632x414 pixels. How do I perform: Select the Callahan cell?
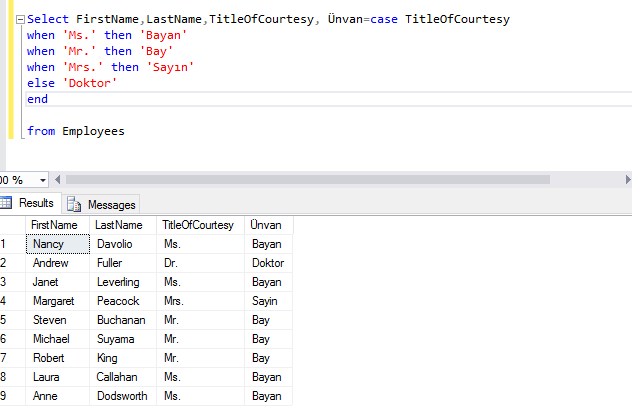coord(123,377)
